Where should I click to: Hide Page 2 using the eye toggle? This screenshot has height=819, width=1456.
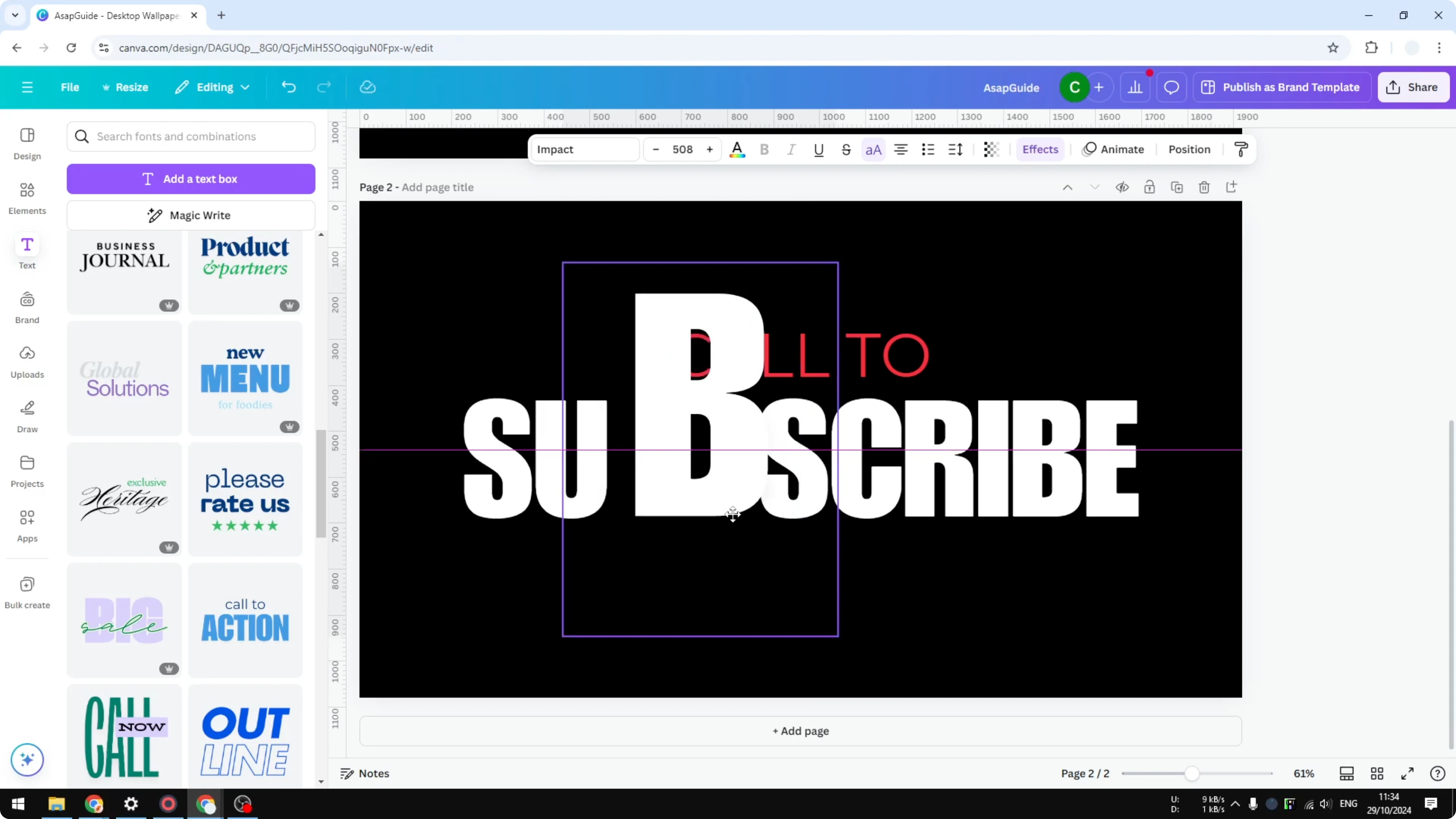tap(1122, 187)
